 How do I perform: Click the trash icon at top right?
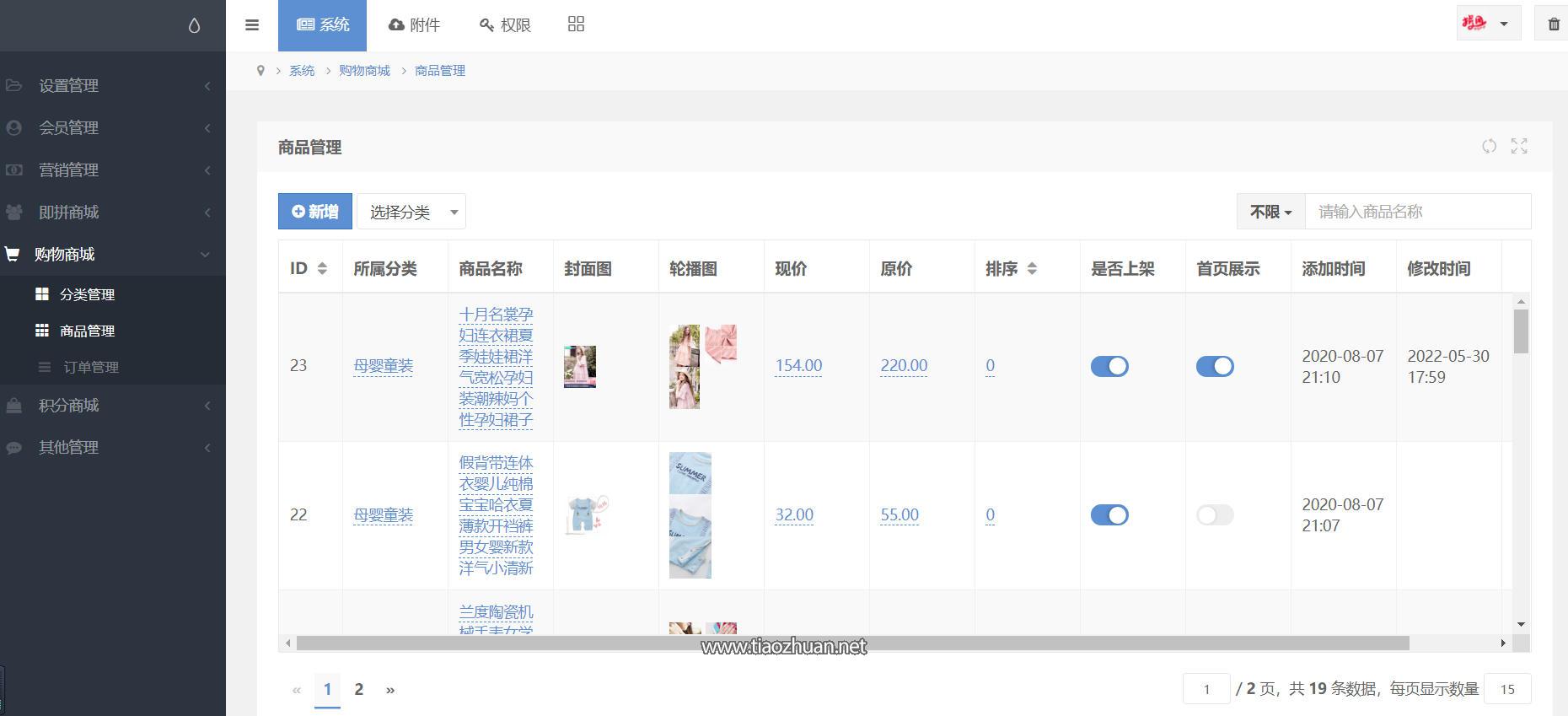[1553, 24]
